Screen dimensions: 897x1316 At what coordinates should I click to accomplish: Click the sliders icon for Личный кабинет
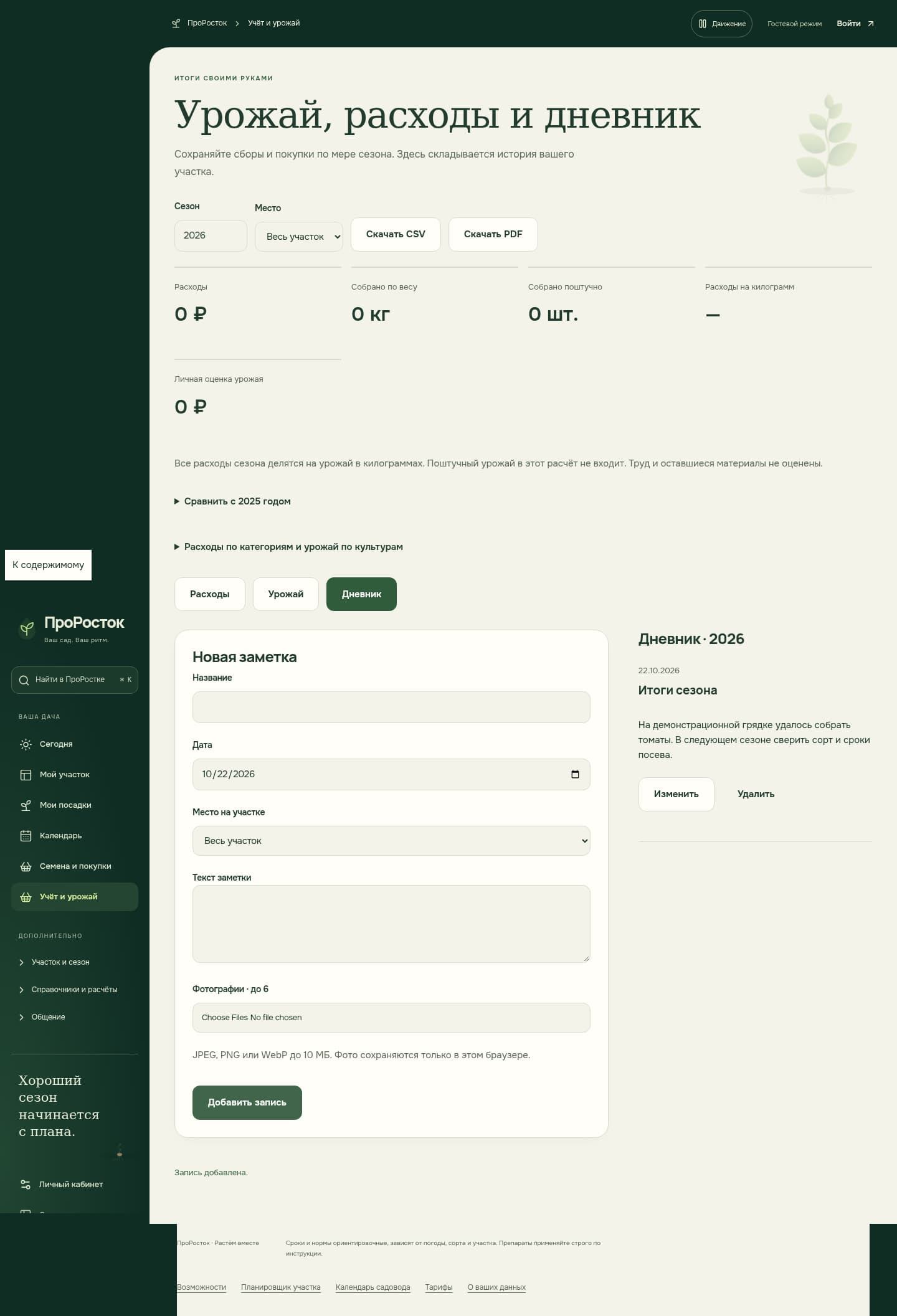pos(26,1185)
